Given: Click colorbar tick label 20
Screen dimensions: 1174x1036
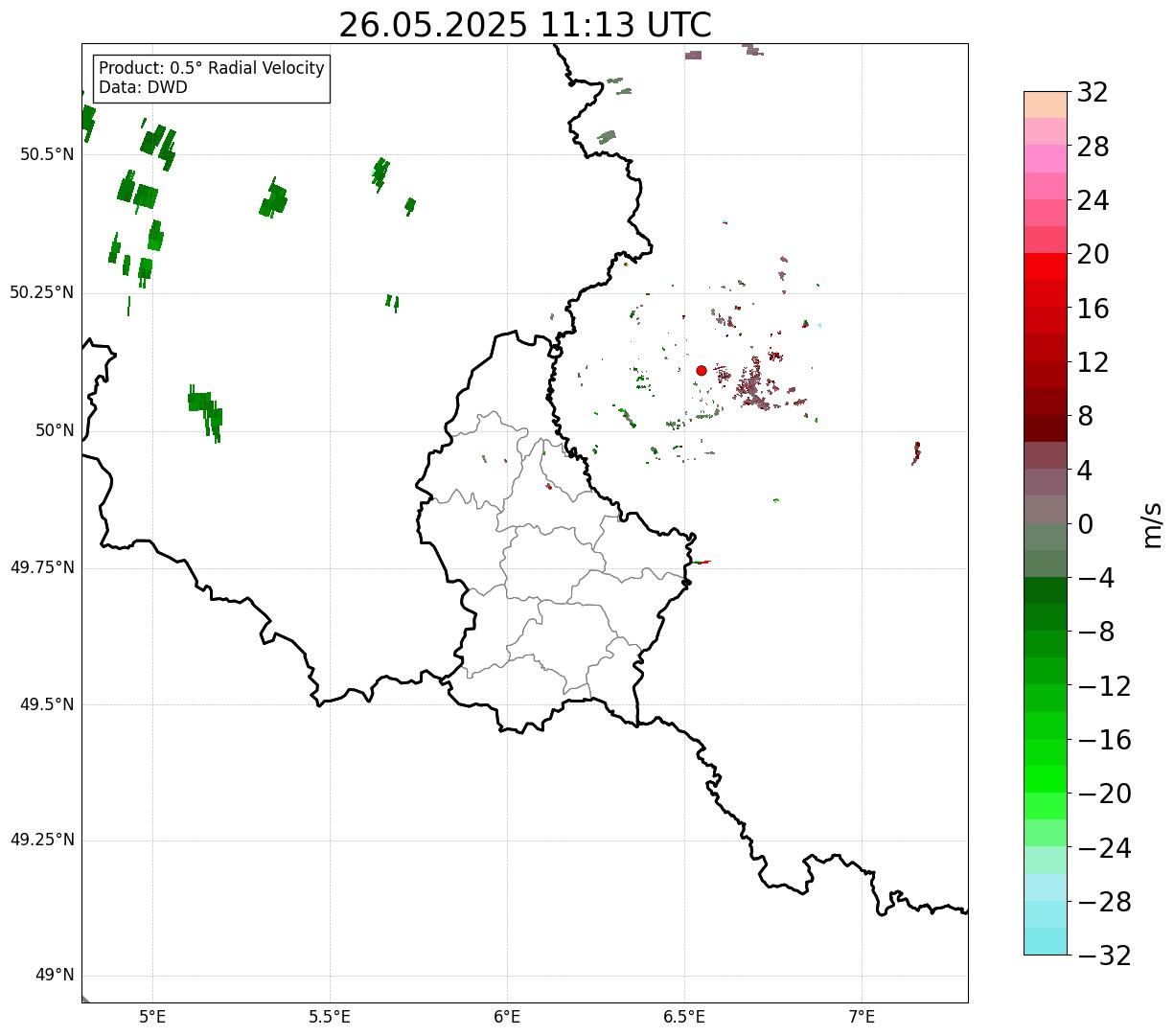Looking at the screenshot, I should coord(1093,255).
